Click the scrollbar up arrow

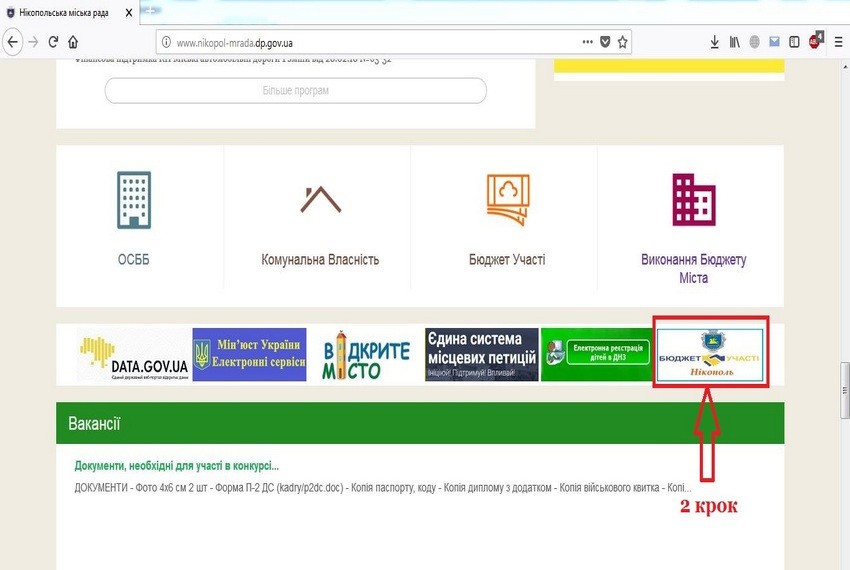click(x=845, y=66)
